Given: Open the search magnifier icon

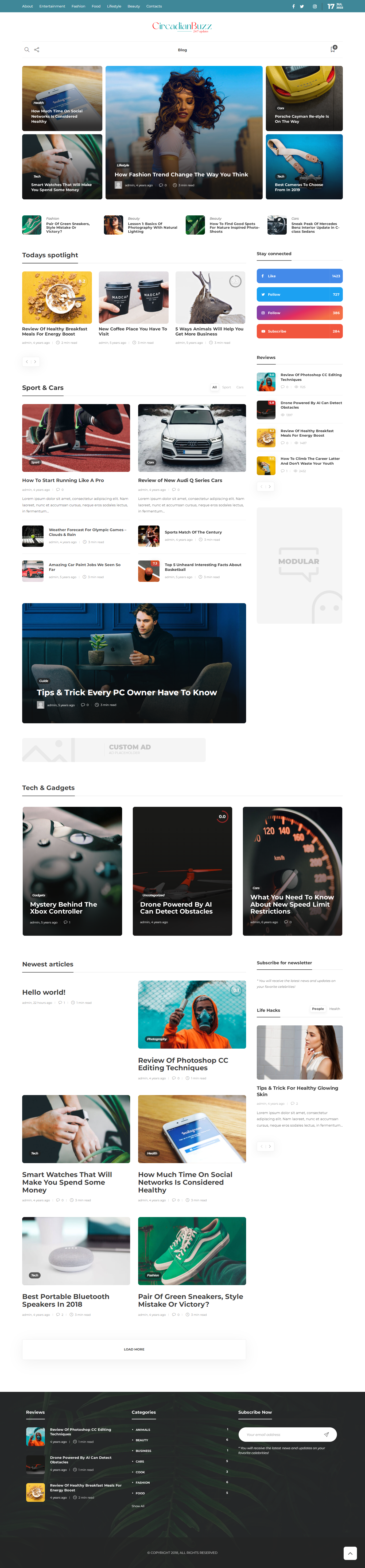Looking at the screenshot, I should pyautogui.click(x=26, y=50).
